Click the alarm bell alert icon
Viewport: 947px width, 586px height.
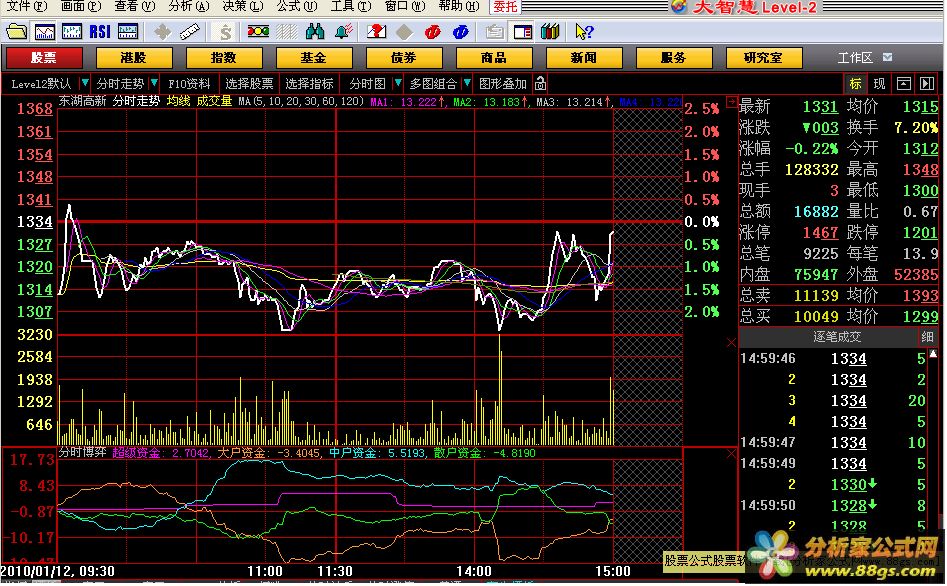(343, 31)
